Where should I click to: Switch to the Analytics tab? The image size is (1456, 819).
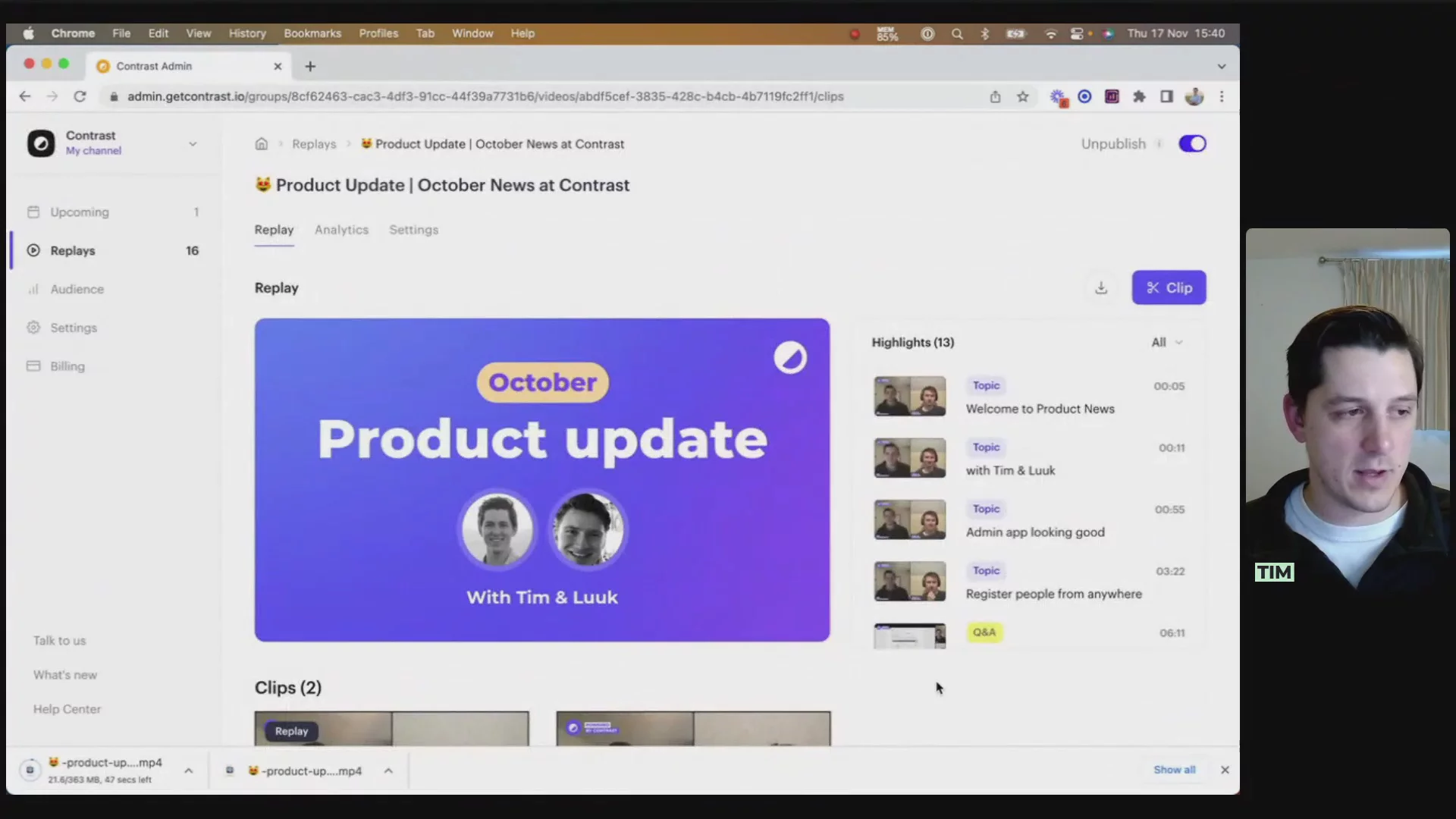tap(341, 230)
